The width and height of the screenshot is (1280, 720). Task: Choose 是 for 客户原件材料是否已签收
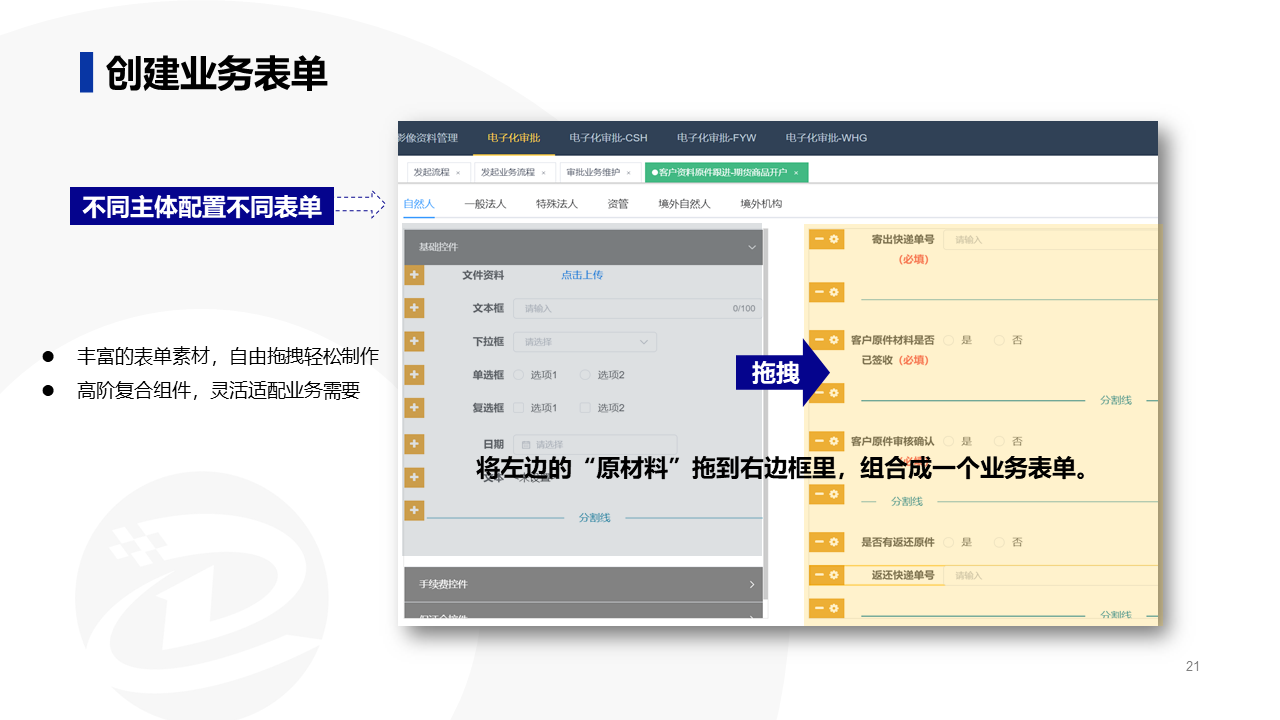948,340
